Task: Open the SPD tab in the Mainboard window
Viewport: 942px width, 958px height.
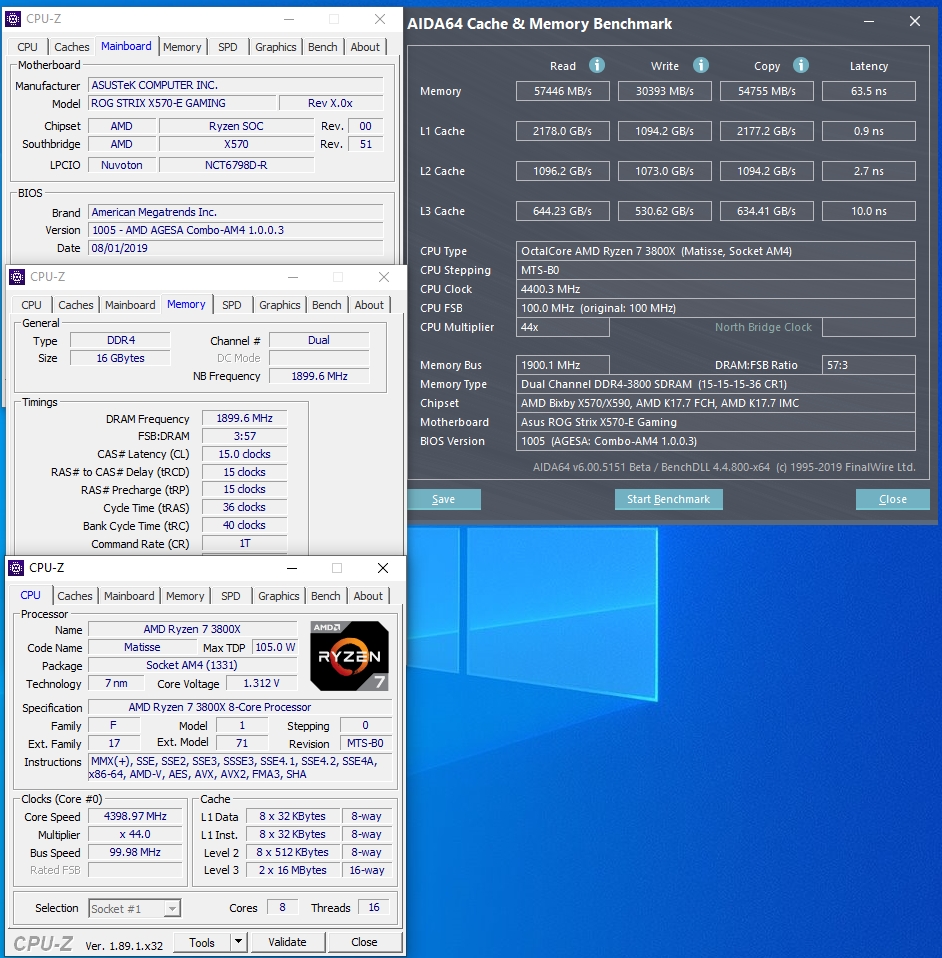Action: point(228,47)
